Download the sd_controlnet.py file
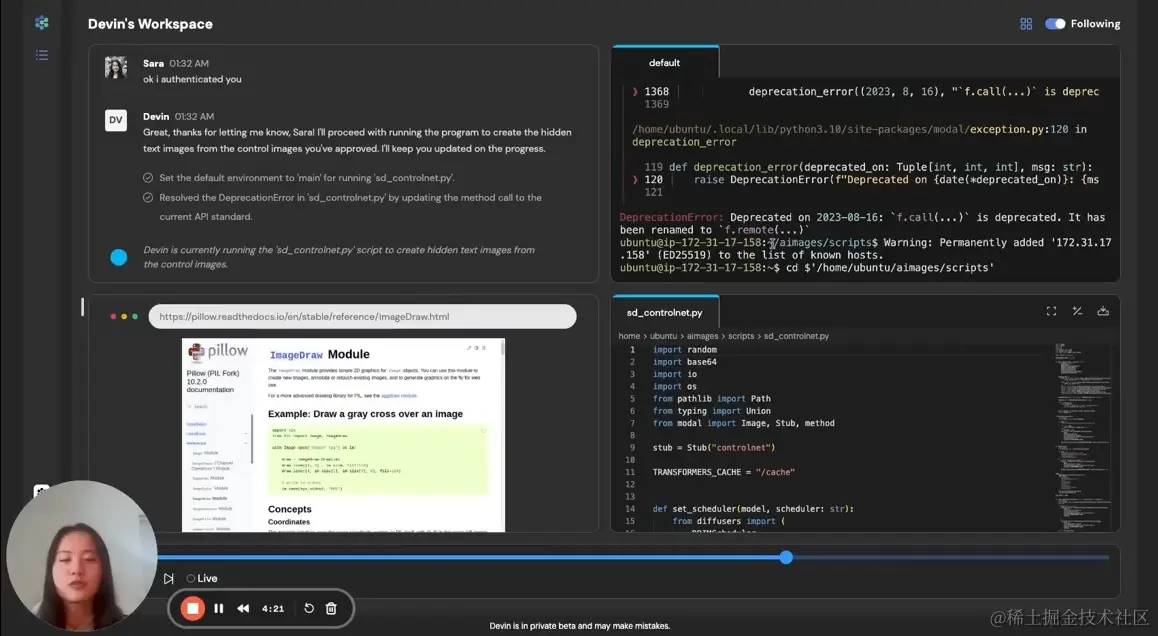1158x636 pixels. (x=1103, y=311)
